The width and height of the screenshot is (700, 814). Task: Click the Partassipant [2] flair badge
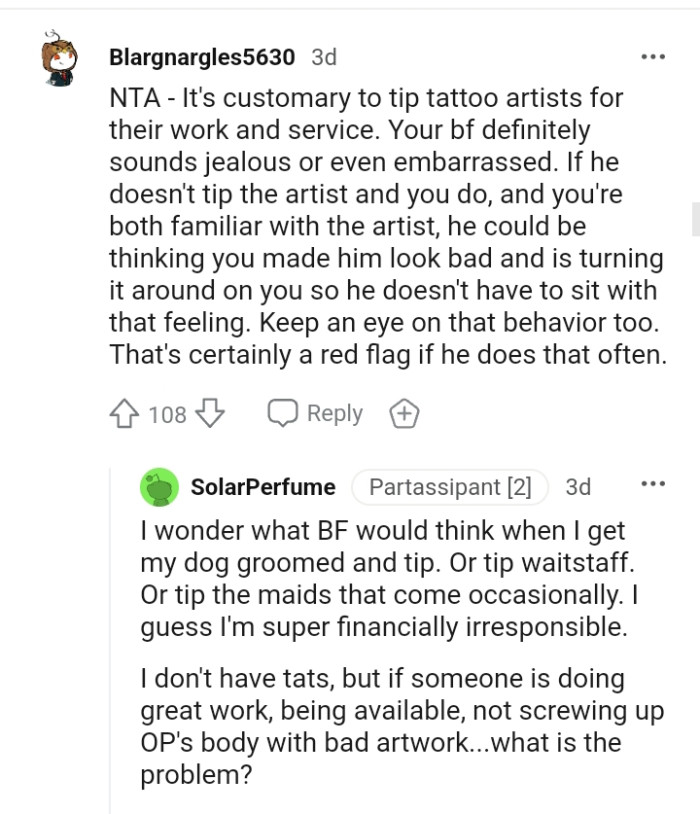pos(450,487)
